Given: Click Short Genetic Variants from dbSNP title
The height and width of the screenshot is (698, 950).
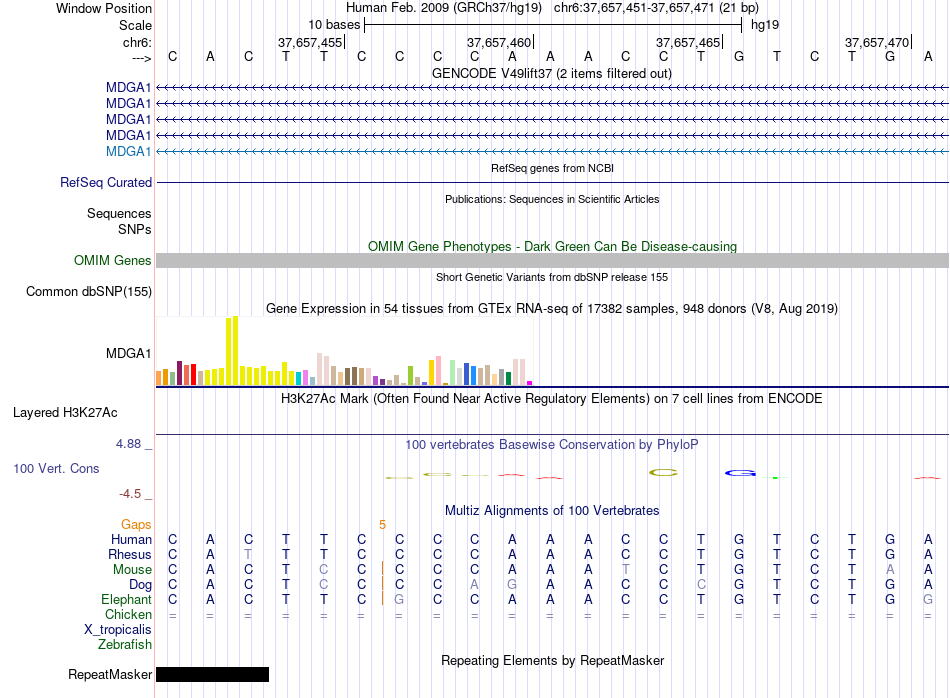Looking at the screenshot, I should point(552,277).
